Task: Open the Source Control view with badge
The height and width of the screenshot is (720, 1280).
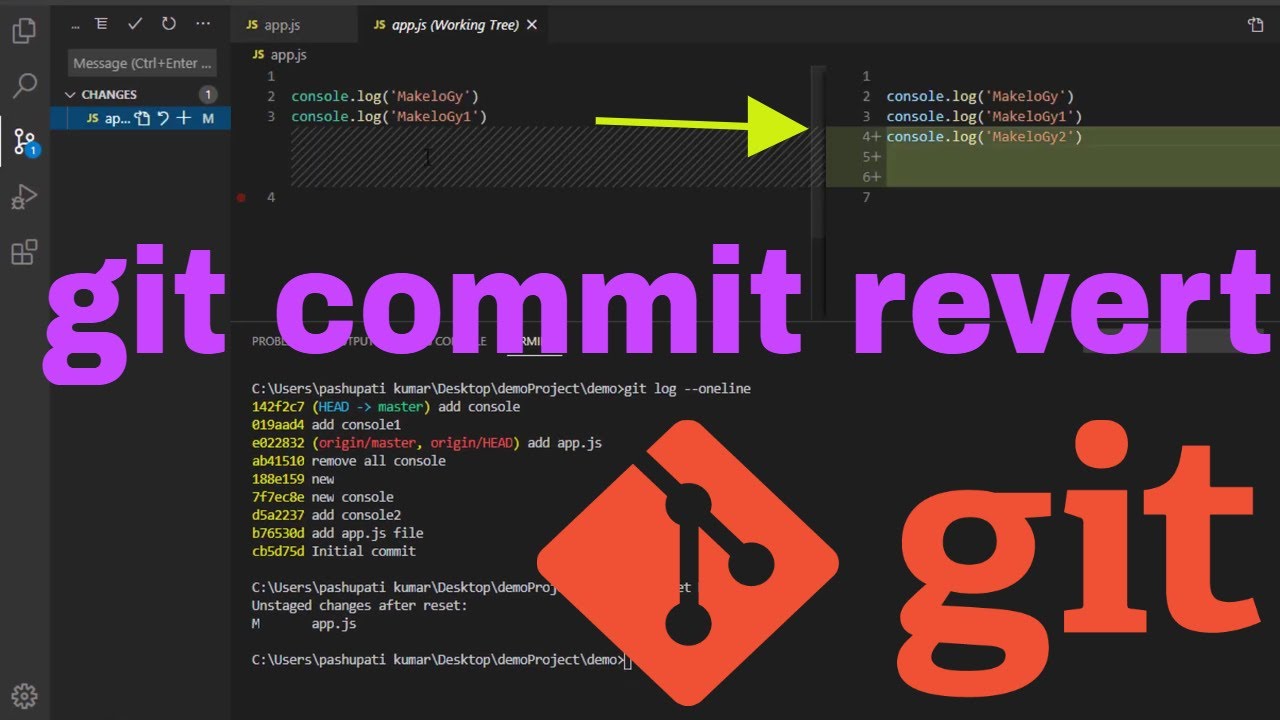Action: (24, 141)
